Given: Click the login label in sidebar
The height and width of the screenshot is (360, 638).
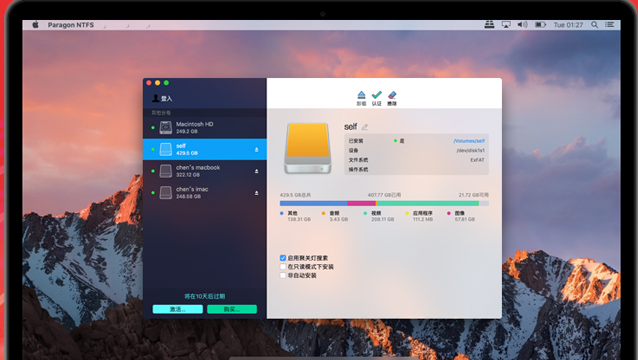Looking at the screenshot, I should (166, 98).
